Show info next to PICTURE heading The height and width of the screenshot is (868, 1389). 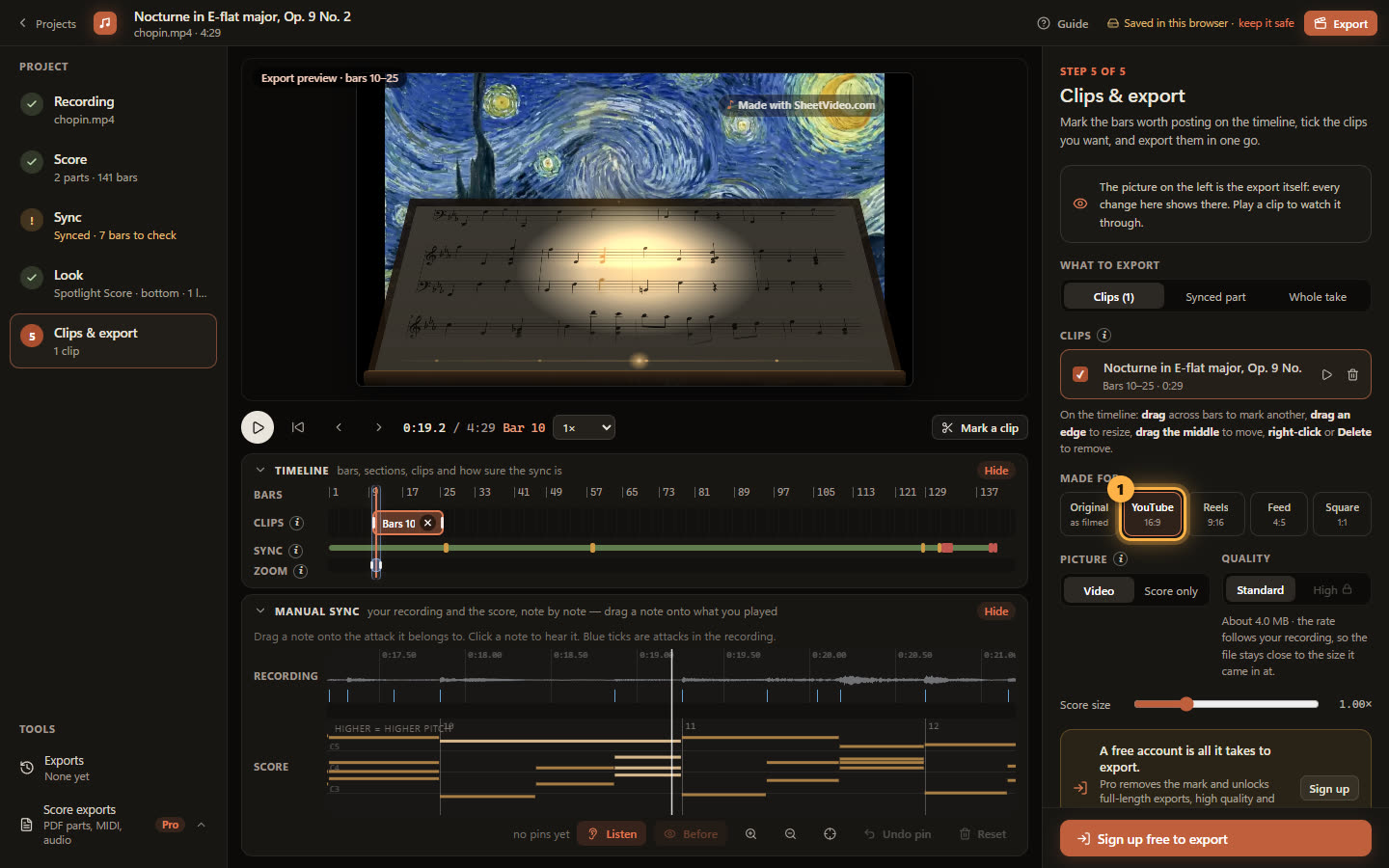click(x=1120, y=559)
